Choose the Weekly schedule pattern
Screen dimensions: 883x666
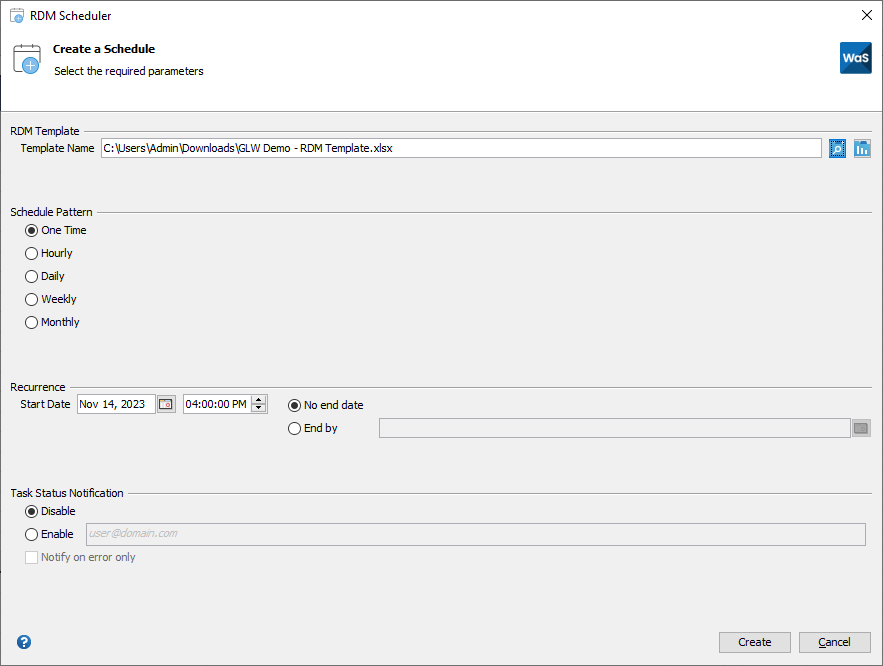click(32, 300)
